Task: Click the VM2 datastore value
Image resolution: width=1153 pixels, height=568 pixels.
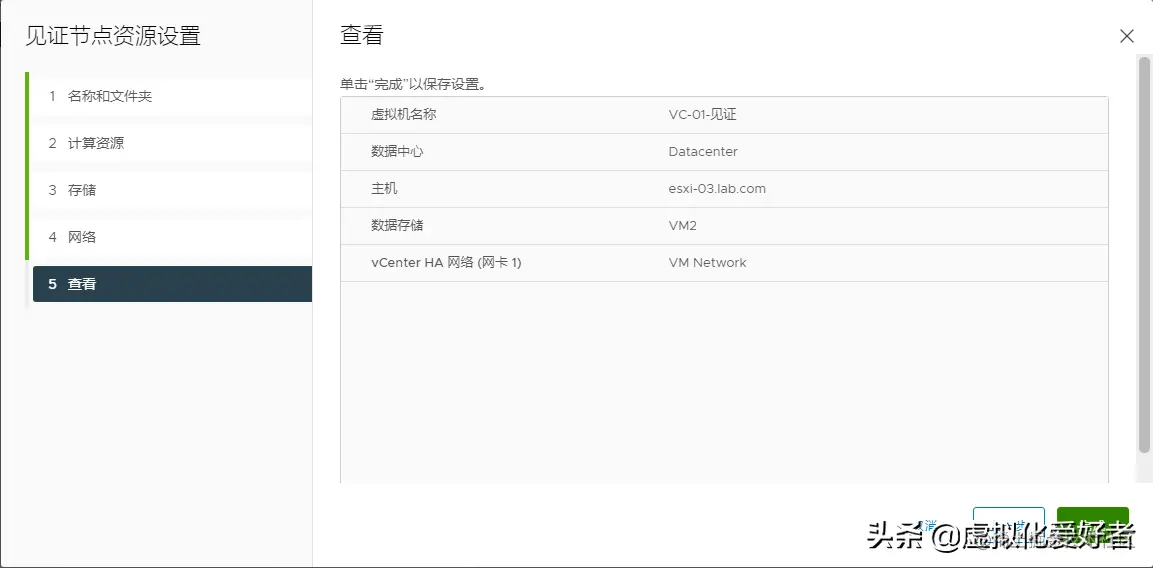Action: (x=682, y=225)
